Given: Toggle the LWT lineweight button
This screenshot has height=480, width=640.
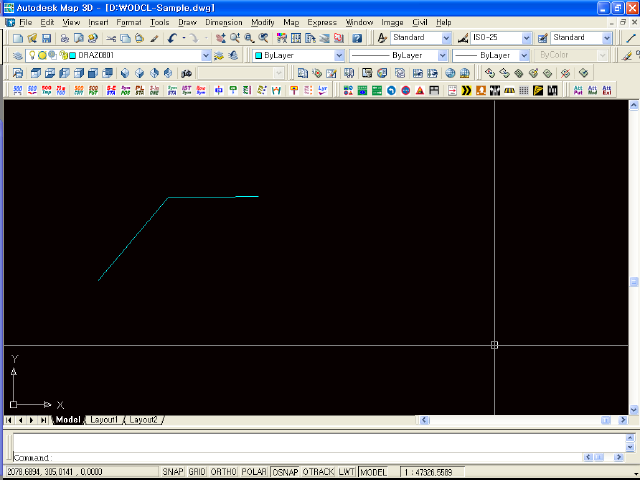Looking at the screenshot, I should coord(346,472).
